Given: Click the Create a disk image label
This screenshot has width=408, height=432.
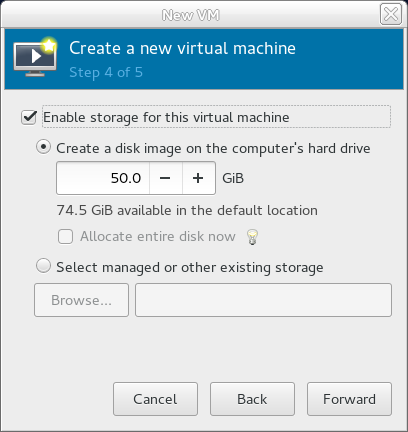Looking at the screenshot, I should 213,148.
